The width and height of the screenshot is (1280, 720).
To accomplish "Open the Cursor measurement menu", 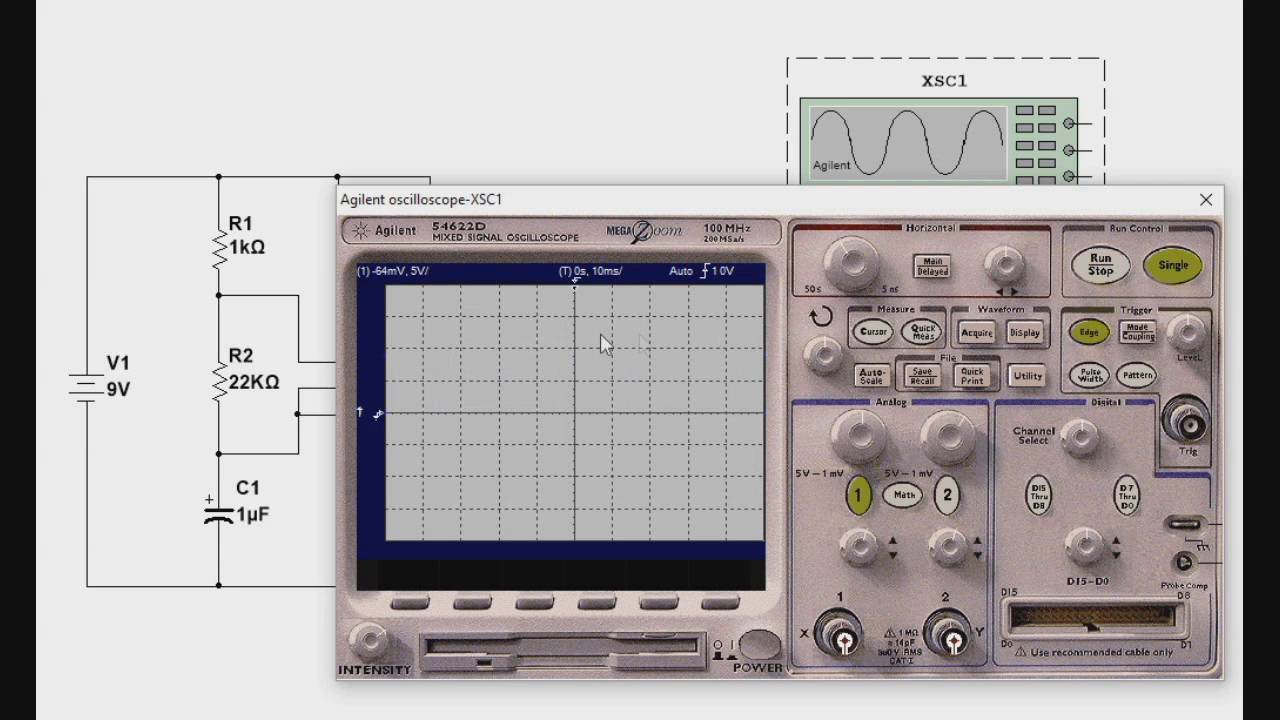I will click(x=872, y=331).
